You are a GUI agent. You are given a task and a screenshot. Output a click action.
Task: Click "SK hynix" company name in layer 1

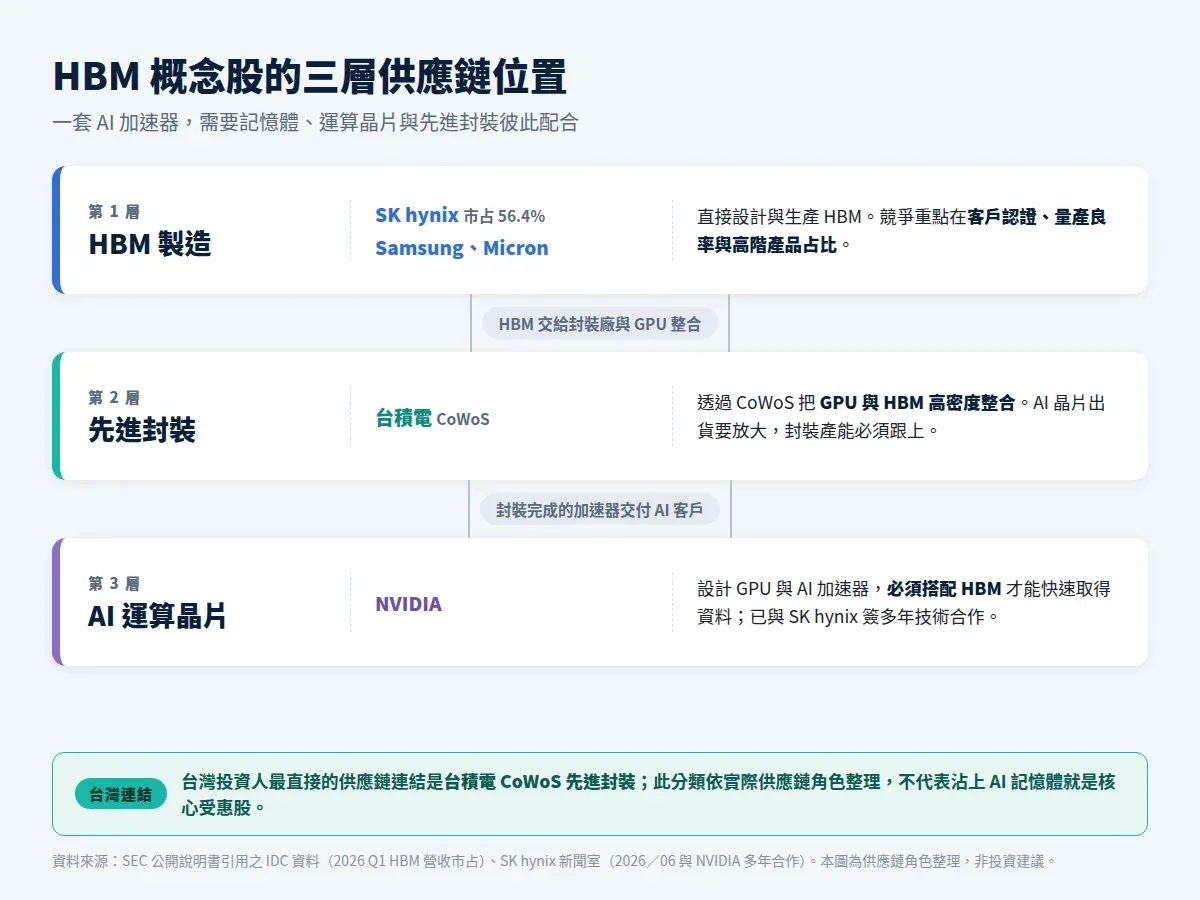(417, 215)
